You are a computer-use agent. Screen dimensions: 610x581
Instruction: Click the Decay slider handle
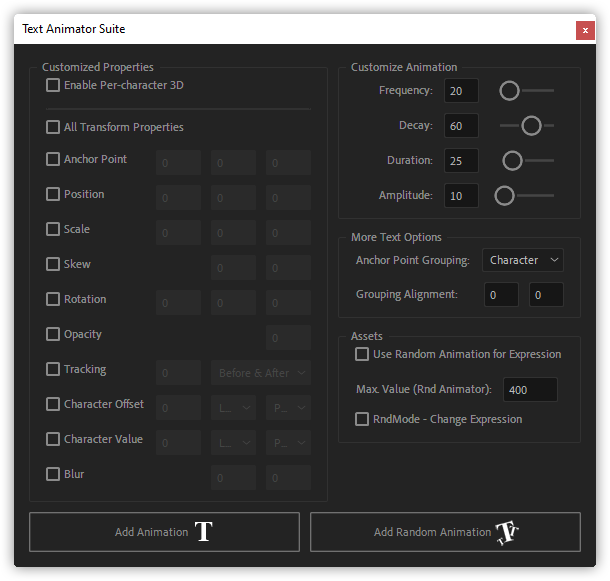(531, 126)
